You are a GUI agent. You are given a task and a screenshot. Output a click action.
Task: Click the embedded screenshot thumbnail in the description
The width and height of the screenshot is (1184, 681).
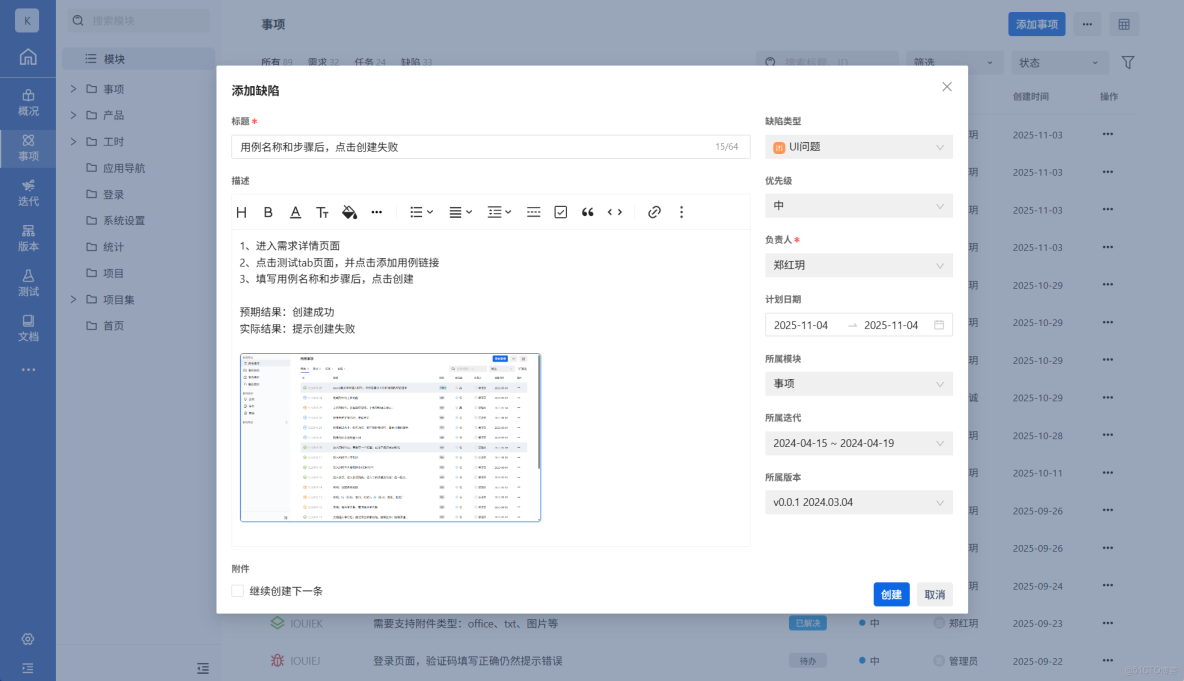point(389,437)
